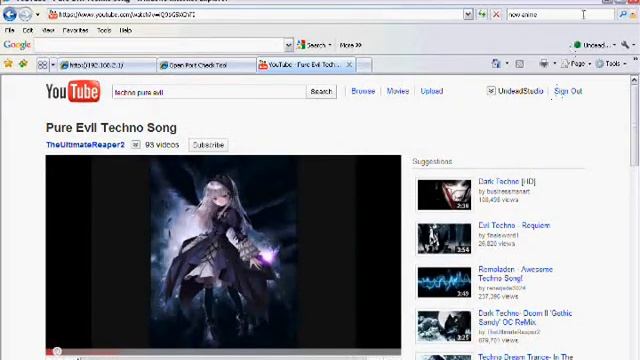640x360 pixels.
Task: Close the YouTube tab with its X
Action: pyautogui.click(x=349, y=64)
